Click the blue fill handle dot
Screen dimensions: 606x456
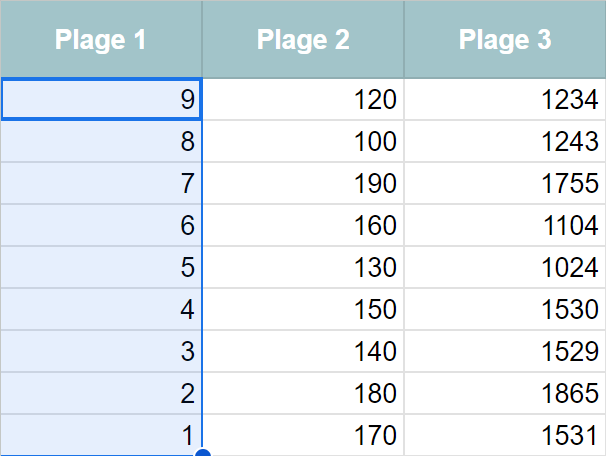pos(203,453)
